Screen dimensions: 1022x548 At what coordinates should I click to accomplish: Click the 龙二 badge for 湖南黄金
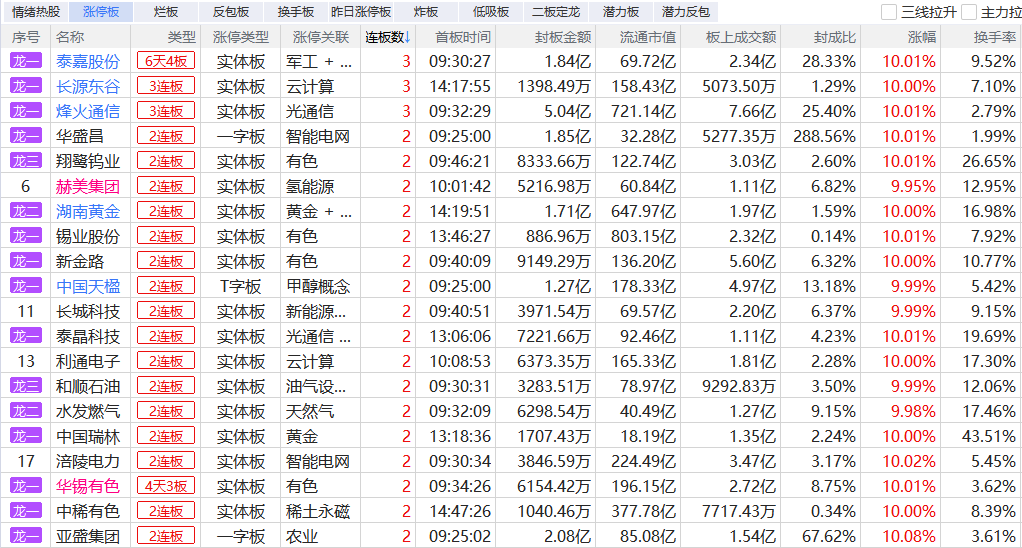[x=25, y=211]
